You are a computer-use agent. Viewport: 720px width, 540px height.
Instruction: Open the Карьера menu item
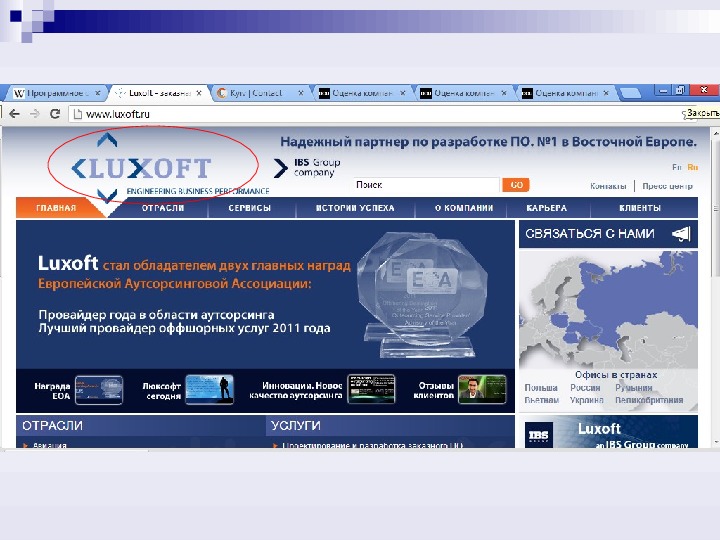click(546, 208)
